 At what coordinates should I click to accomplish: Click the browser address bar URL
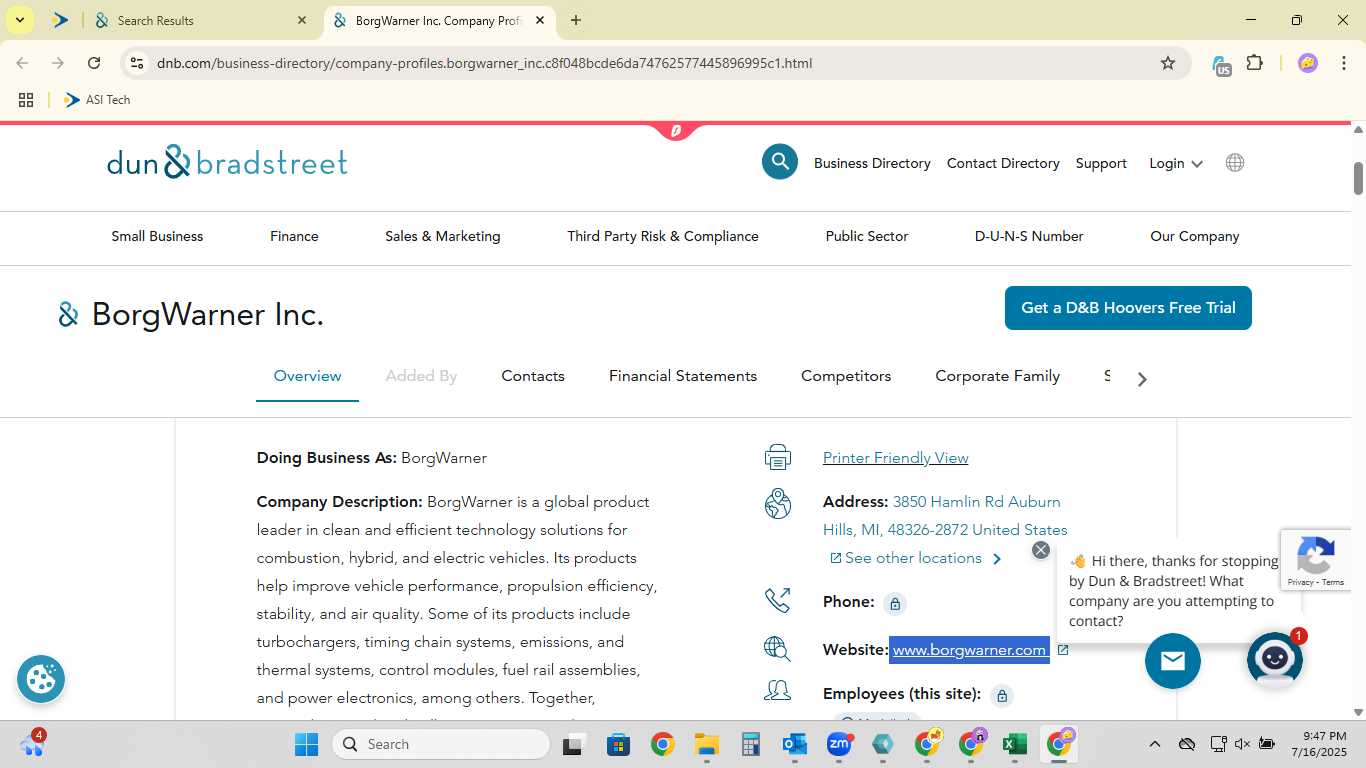[x=484, y=63]
